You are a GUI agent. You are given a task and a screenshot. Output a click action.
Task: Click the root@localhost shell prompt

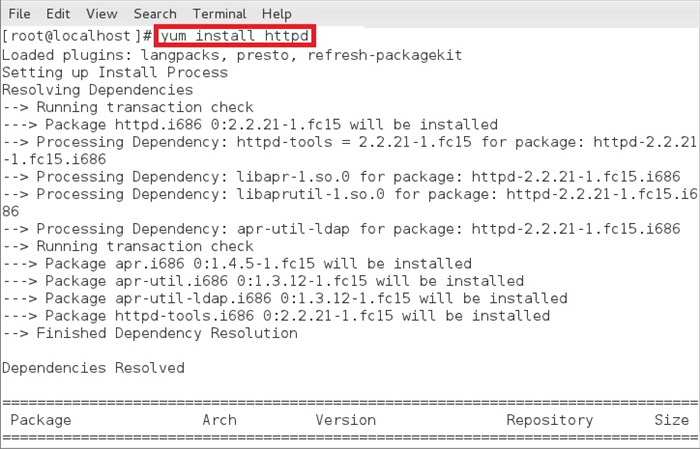tap(77, 36)
